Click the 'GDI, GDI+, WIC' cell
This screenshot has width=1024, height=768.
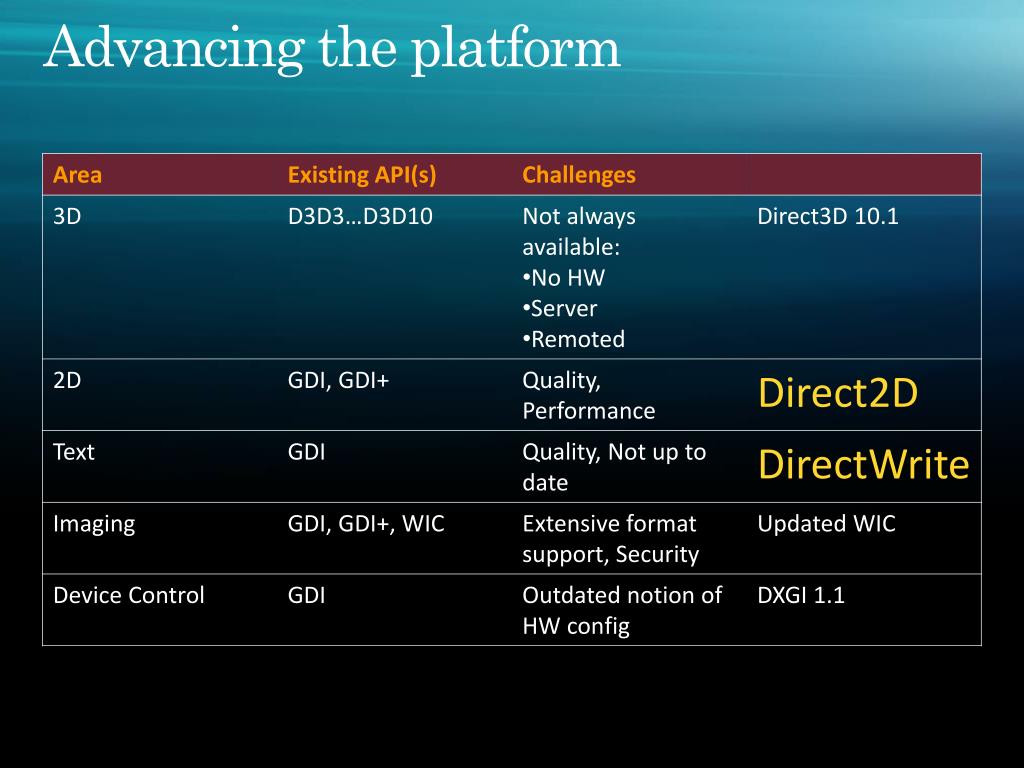366,524
